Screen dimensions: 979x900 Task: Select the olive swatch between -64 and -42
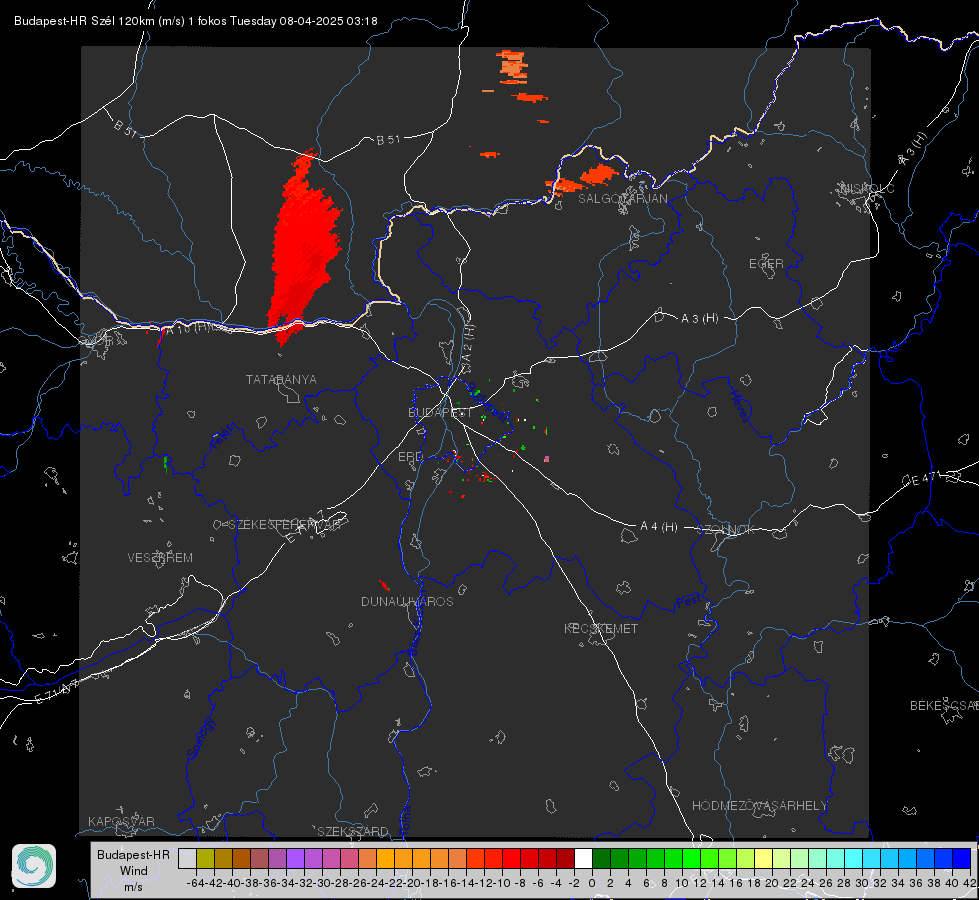205,858
